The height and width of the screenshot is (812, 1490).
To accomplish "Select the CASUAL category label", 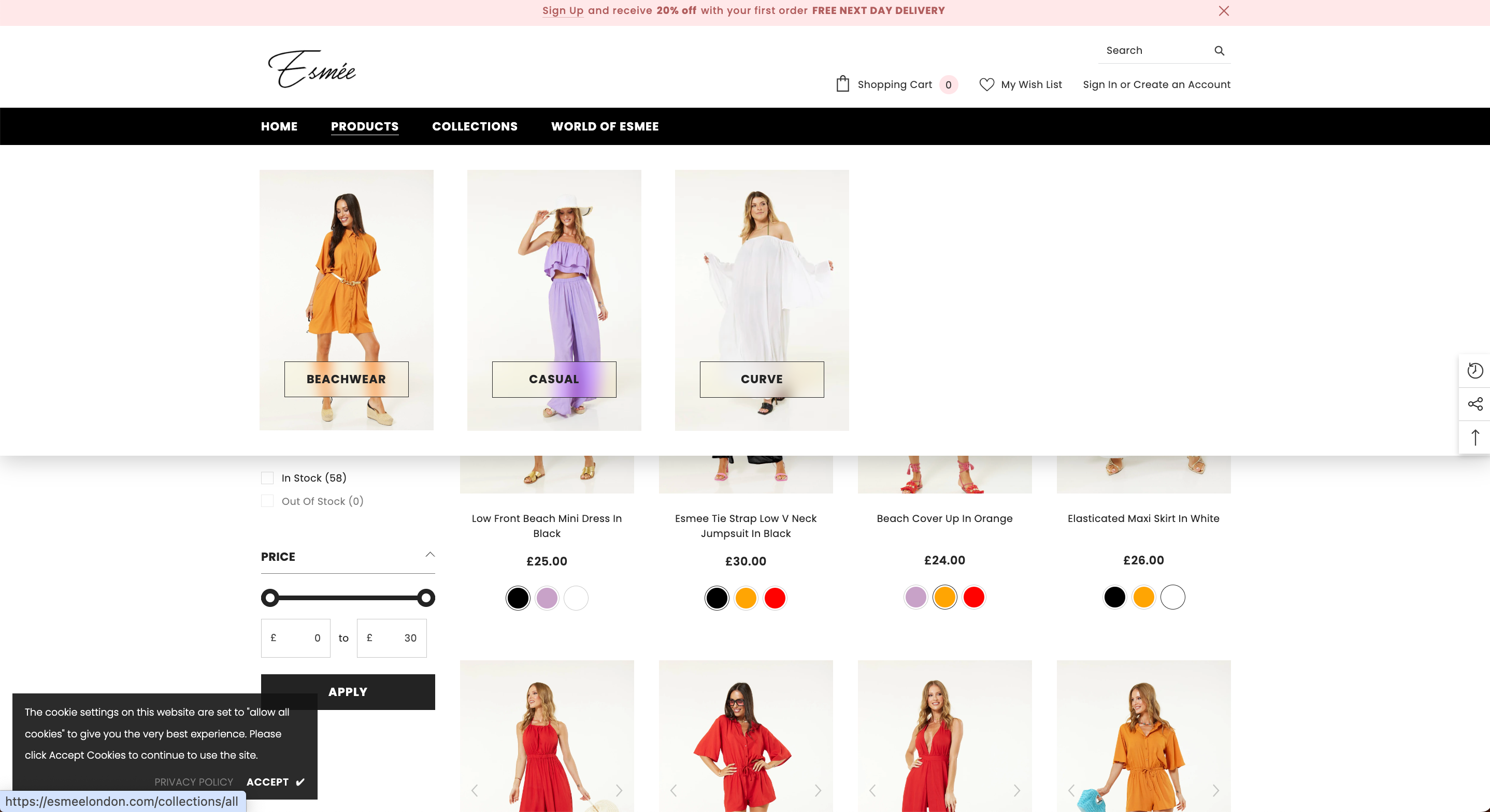I will 553,380.
